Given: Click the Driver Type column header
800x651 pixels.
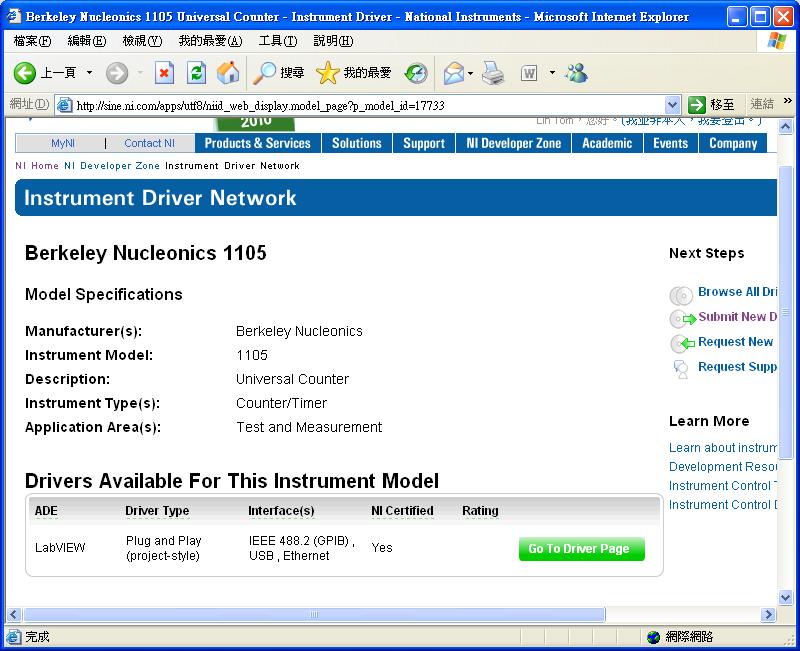Looking at the screenshot, I should 157,511.
